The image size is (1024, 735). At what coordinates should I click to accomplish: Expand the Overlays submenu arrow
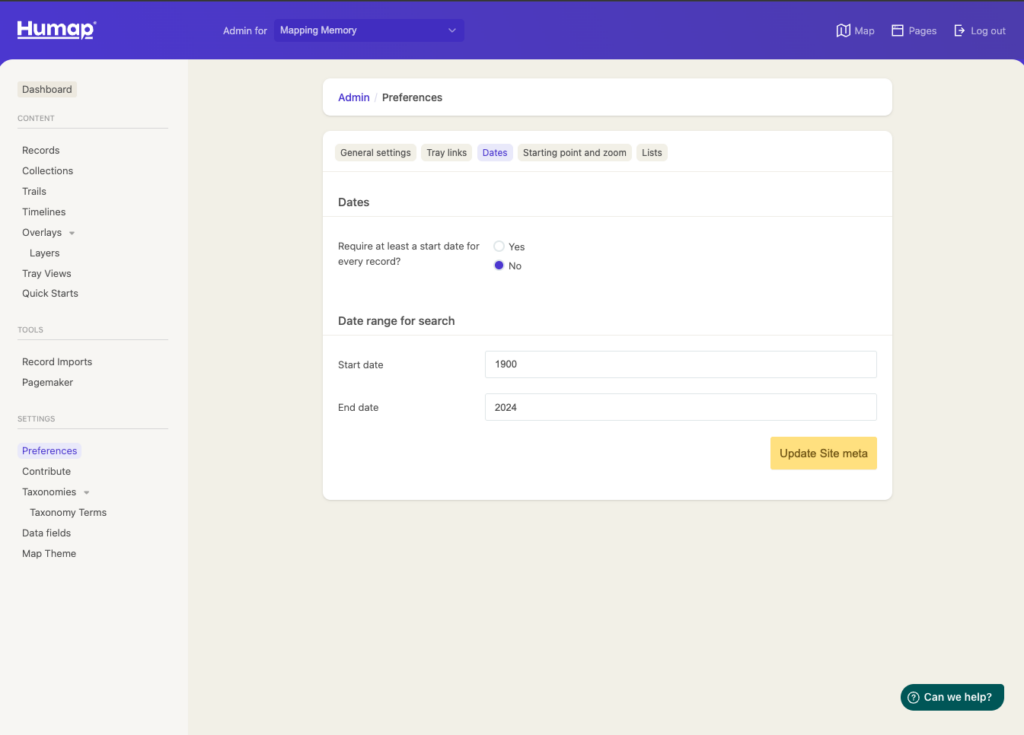pos(72,233)
